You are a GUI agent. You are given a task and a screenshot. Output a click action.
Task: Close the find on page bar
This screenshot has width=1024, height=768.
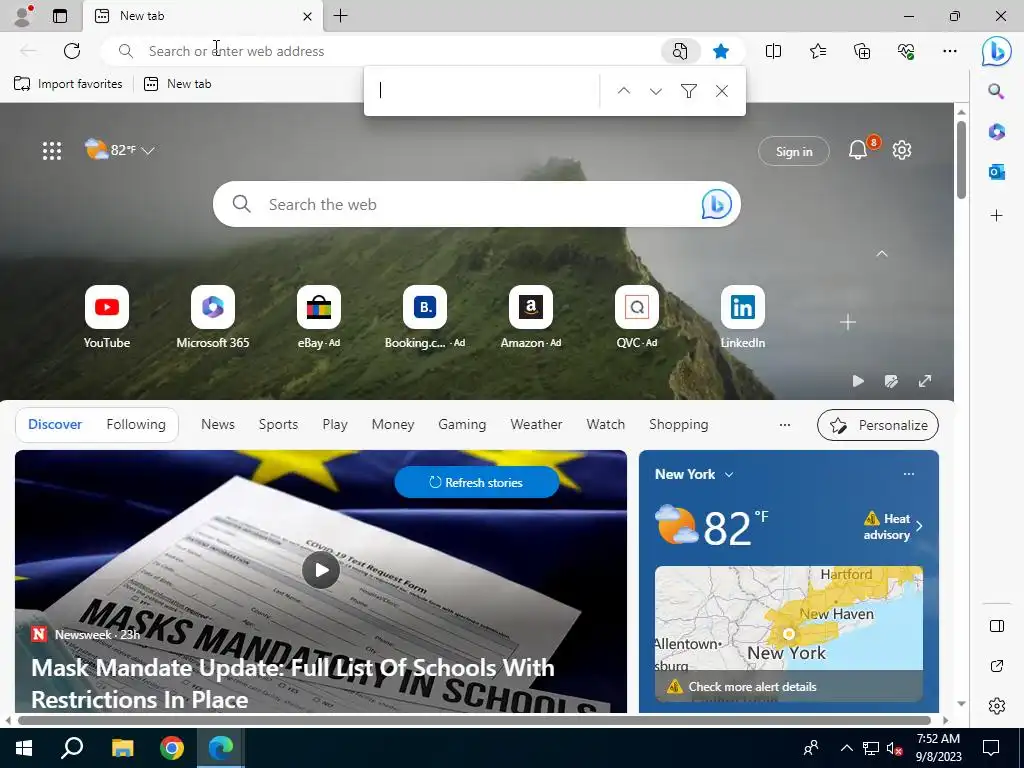tap(722, 91)
